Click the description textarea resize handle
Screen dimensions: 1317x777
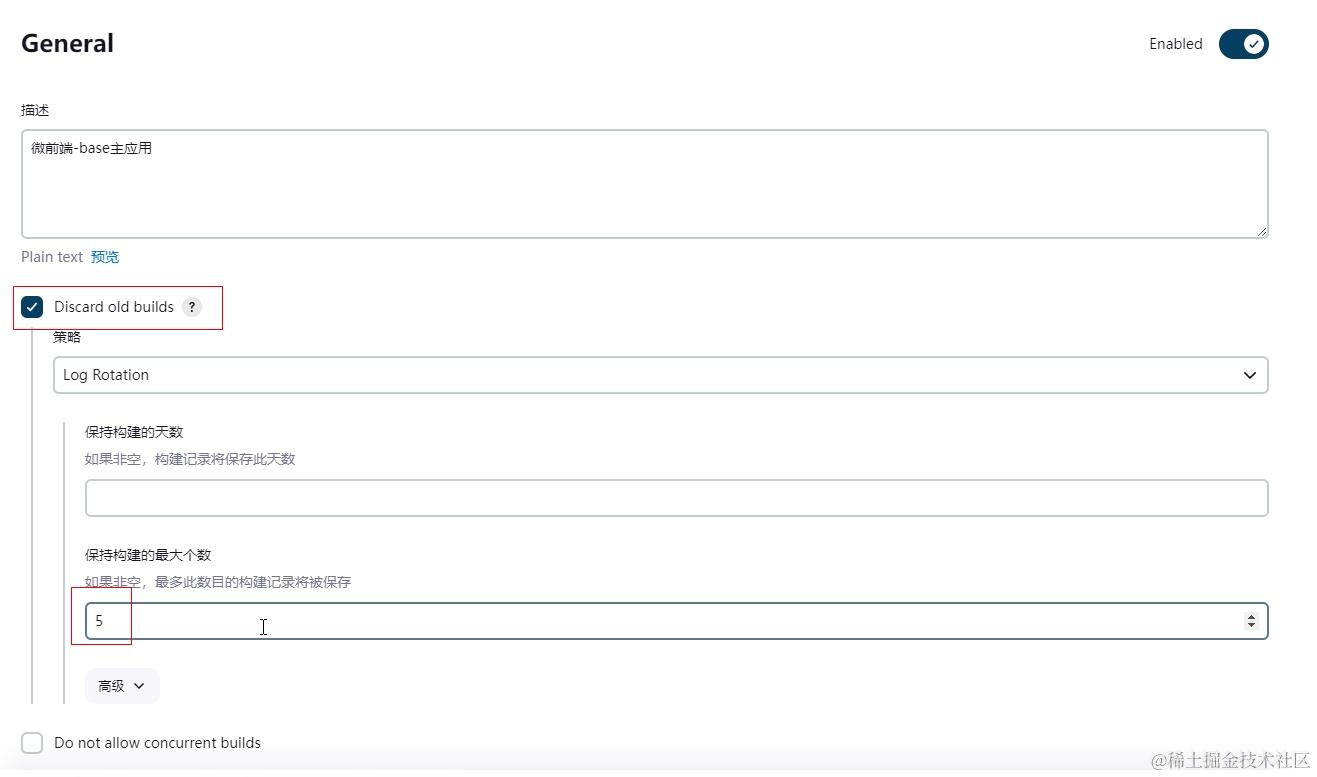pyautogui.click(x=1262, y=232)
